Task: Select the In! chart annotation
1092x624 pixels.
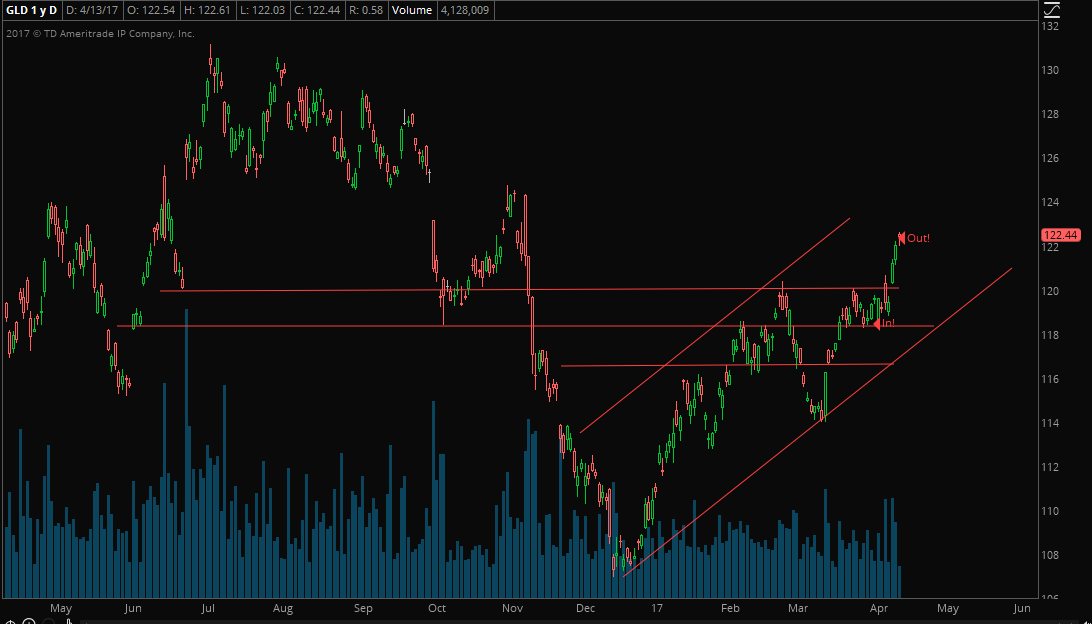Action: pos(884,323)
